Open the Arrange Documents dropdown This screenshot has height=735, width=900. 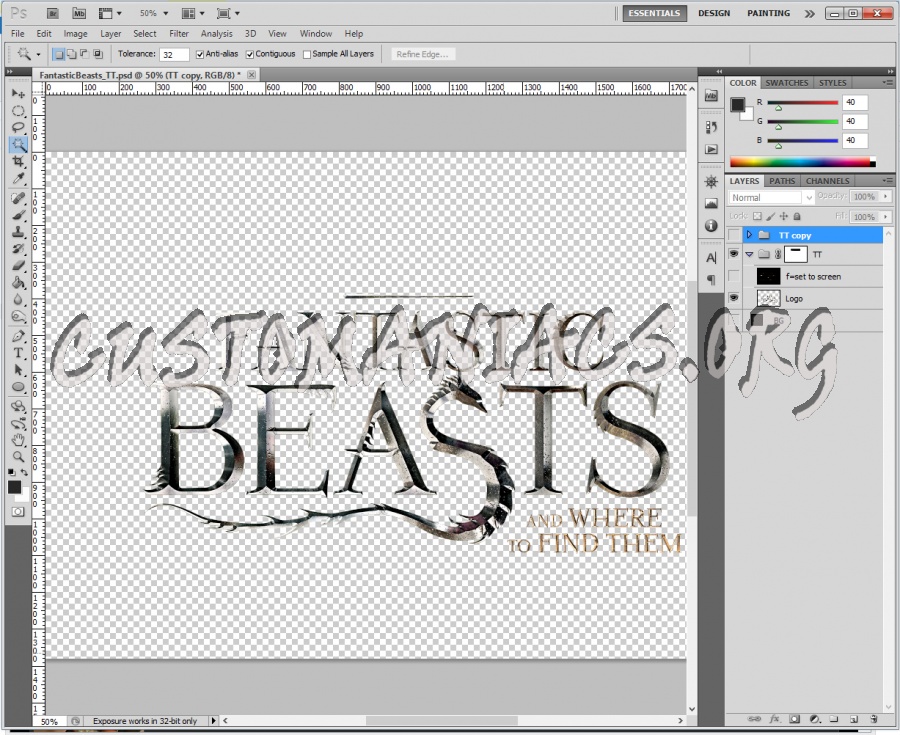pyautogui.click(x=193, y=13)
